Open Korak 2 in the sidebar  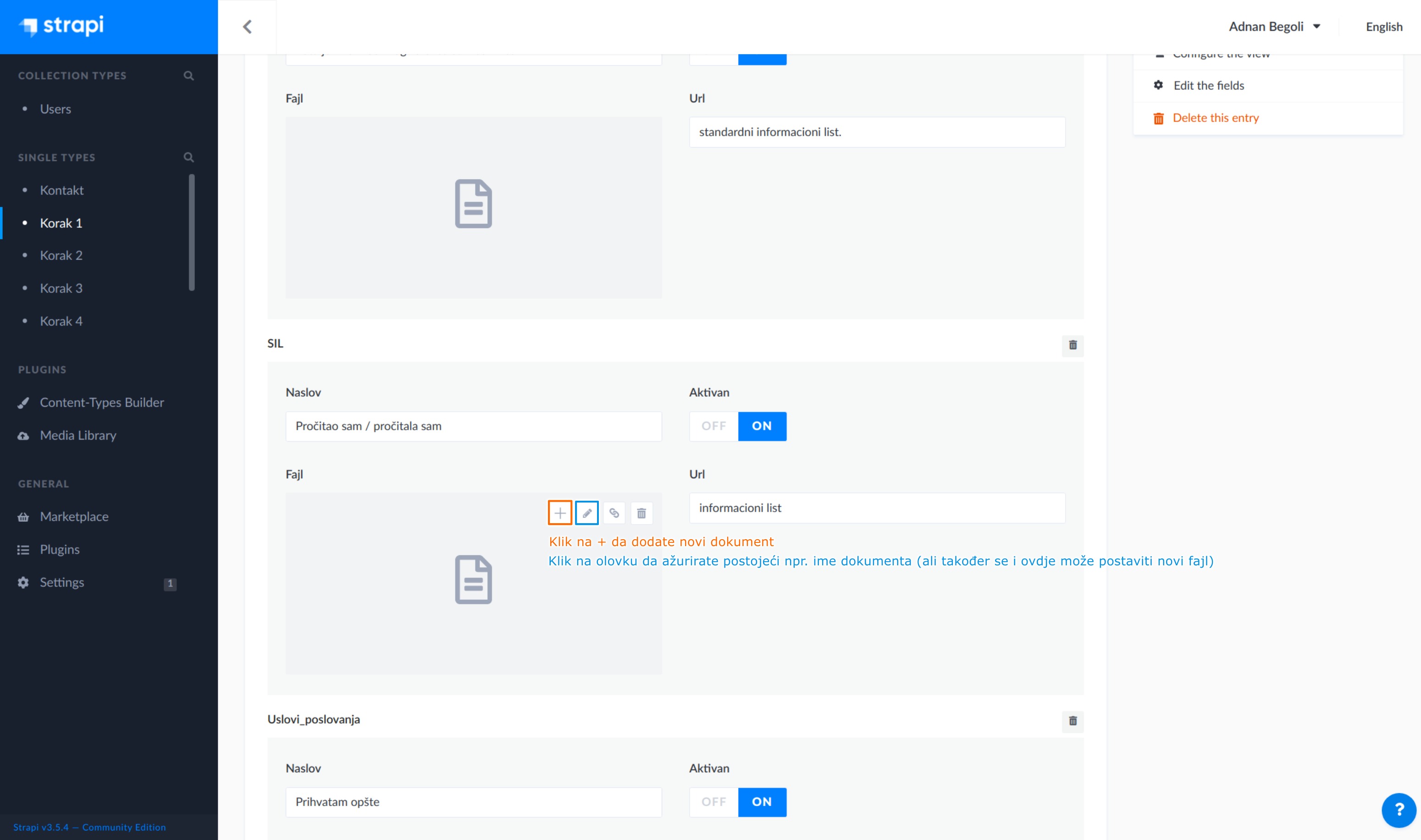61,255
